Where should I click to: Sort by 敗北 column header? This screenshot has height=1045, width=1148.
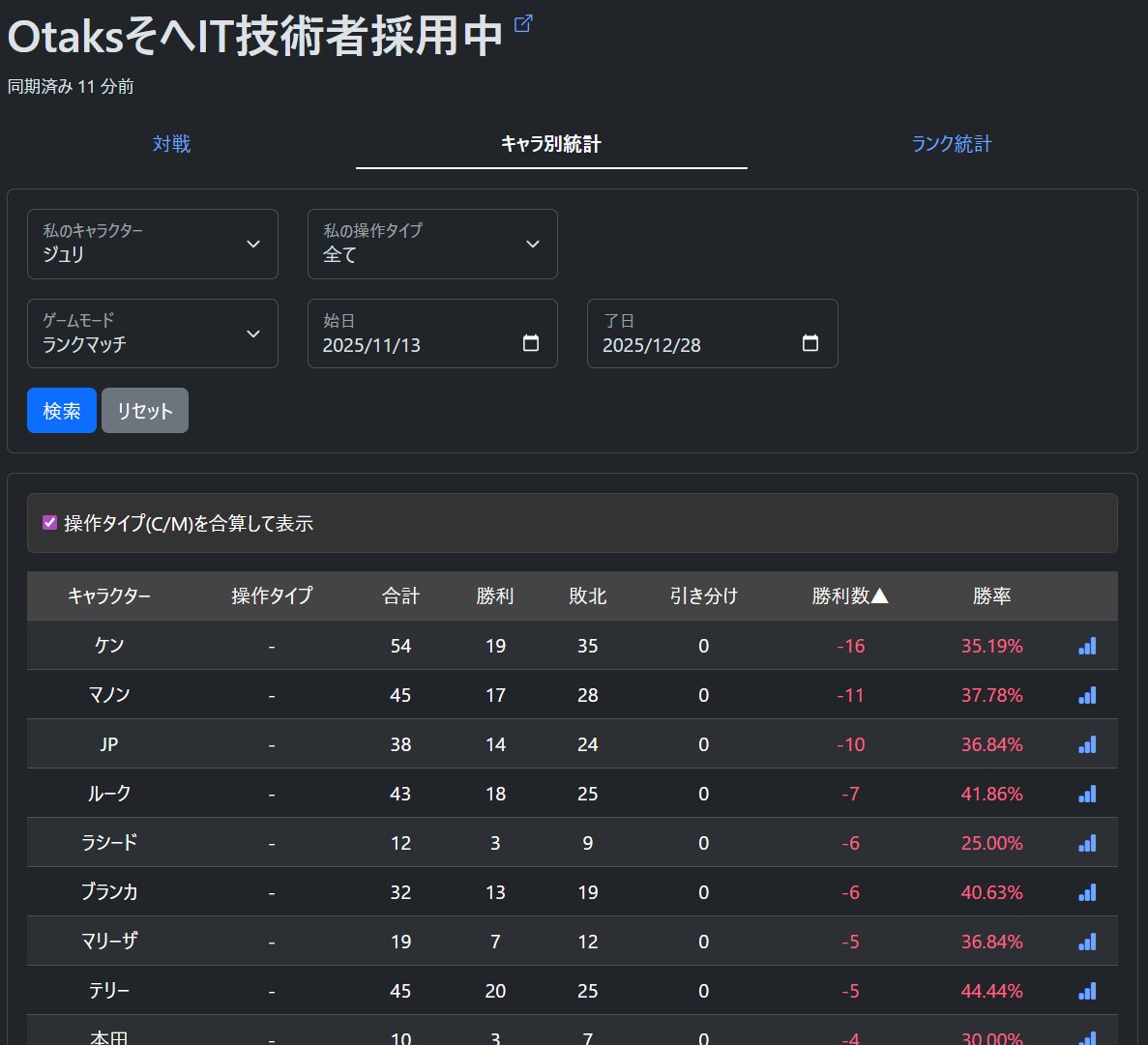587,595
